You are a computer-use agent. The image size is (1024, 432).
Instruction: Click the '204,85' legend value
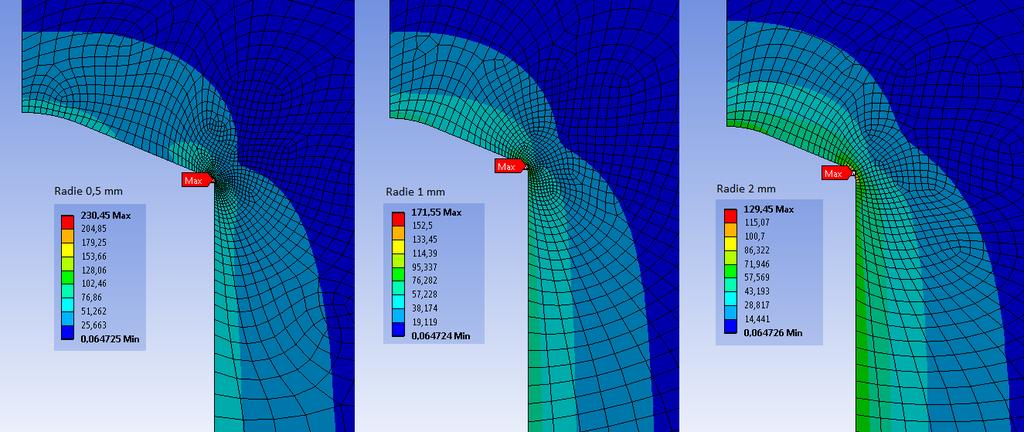point(93,228)
